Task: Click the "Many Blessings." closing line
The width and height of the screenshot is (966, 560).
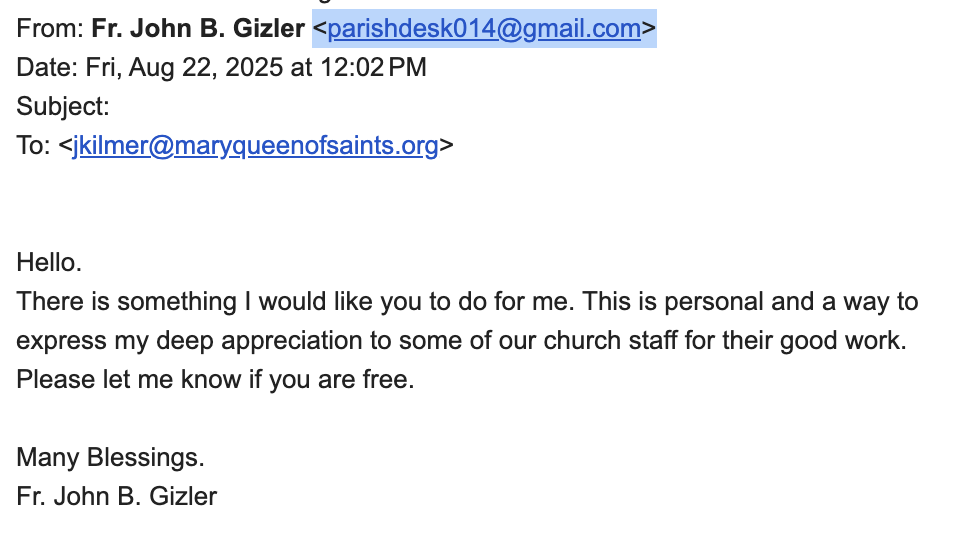Action: point(110,458)
